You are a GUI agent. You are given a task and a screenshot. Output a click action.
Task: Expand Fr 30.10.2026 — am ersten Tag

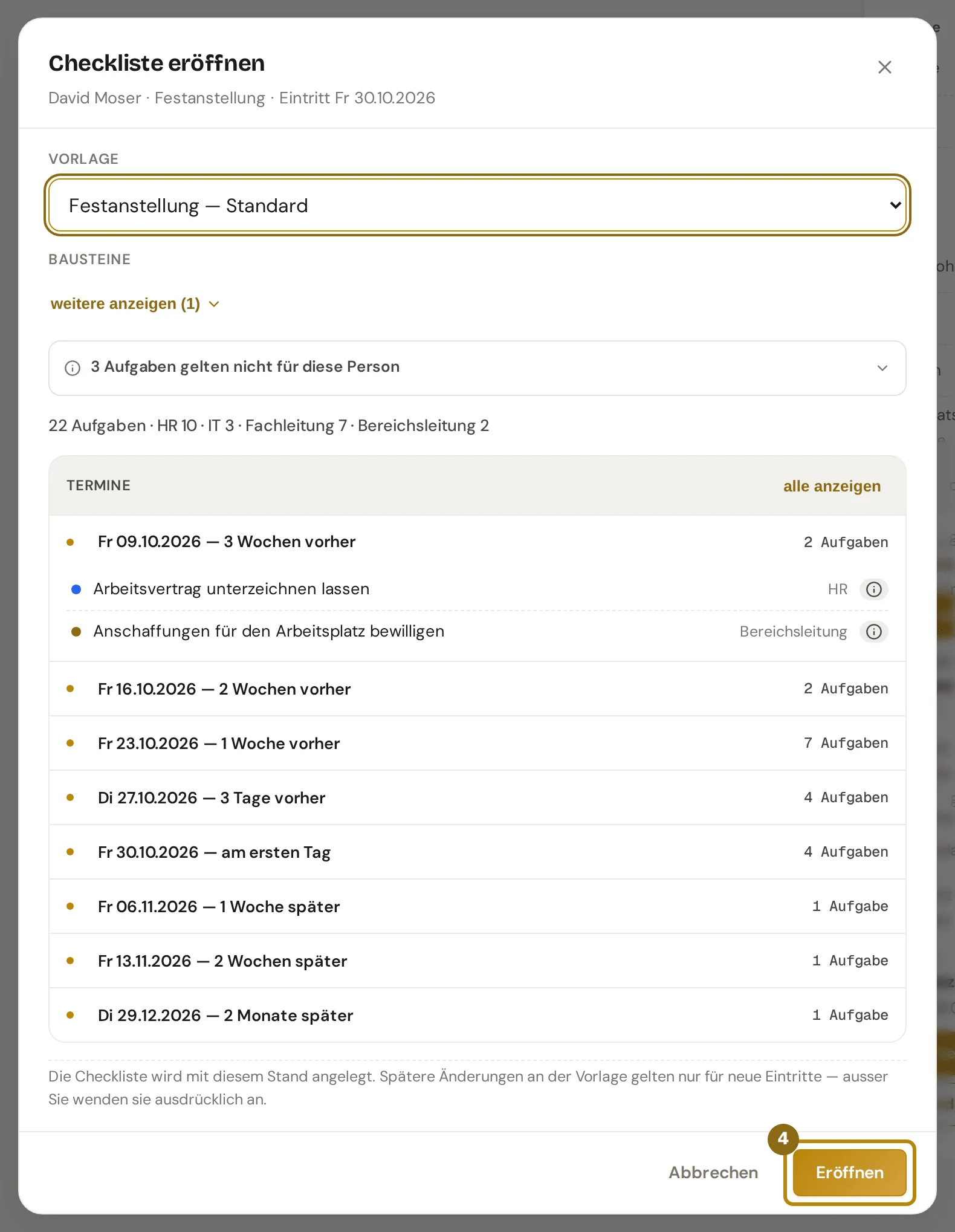click(477, 852)
